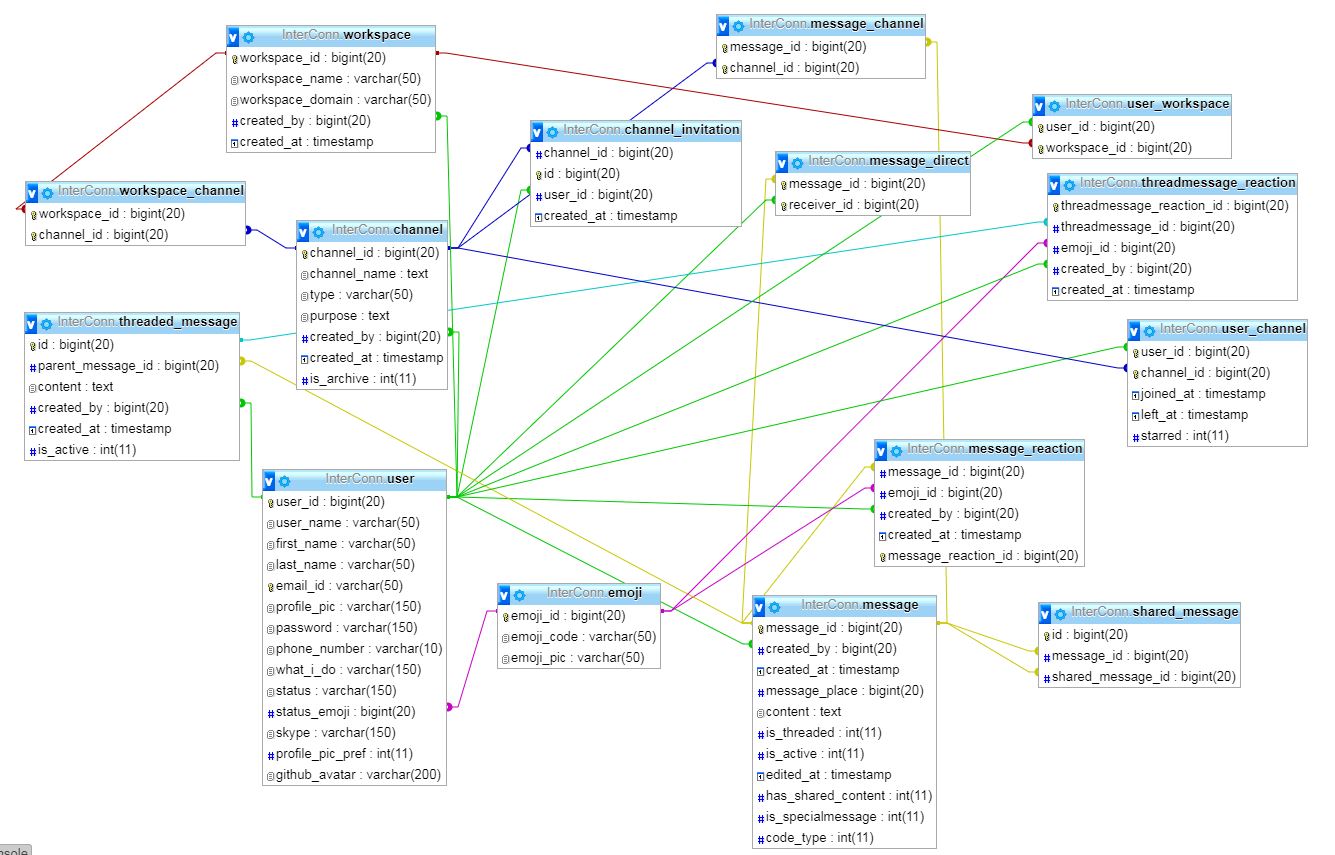Open the gear options of the emoji table
The image size is (1335, 855).
click(x=519, y=595)
